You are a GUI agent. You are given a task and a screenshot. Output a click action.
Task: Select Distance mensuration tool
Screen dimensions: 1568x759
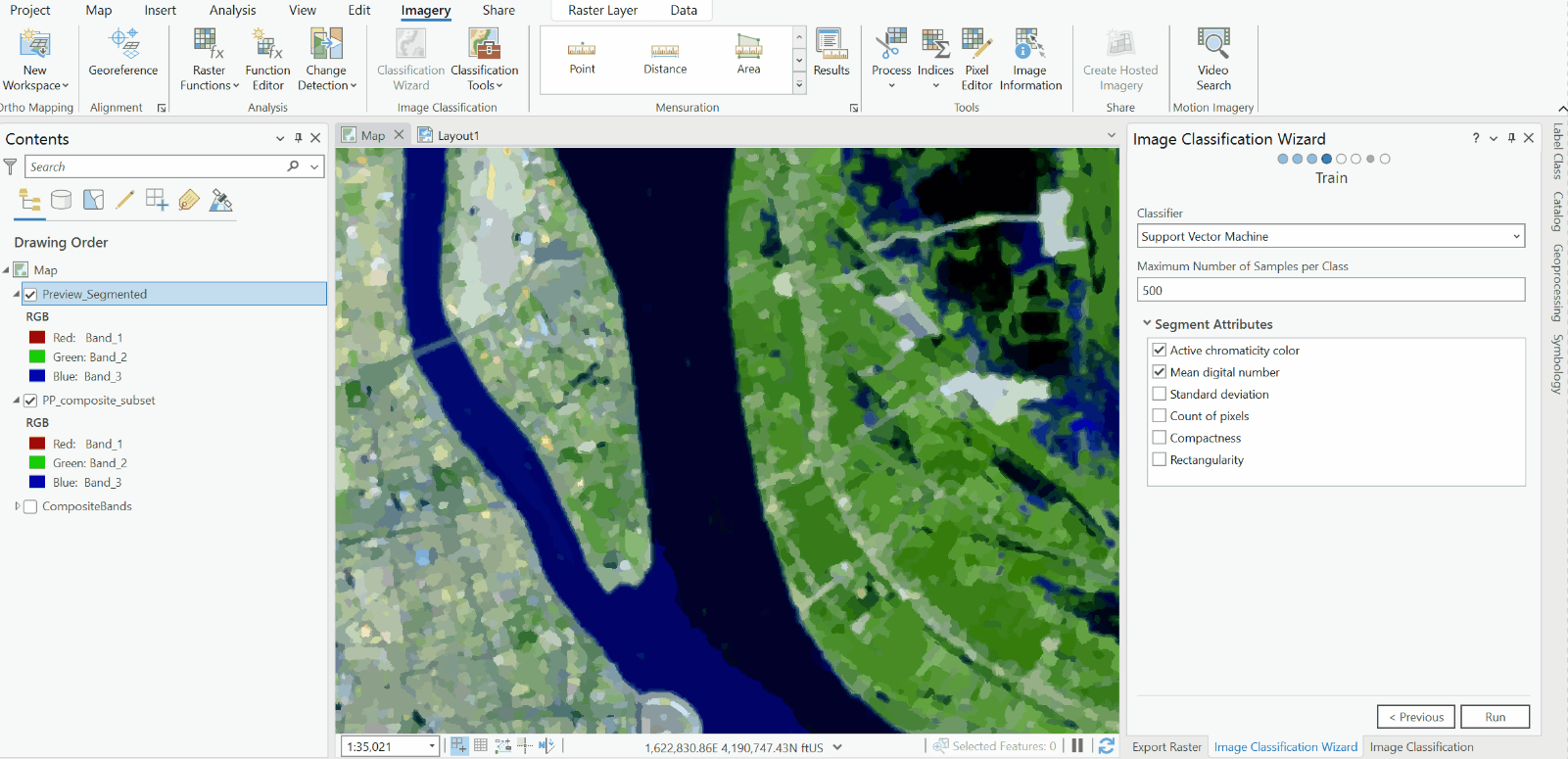665,57
